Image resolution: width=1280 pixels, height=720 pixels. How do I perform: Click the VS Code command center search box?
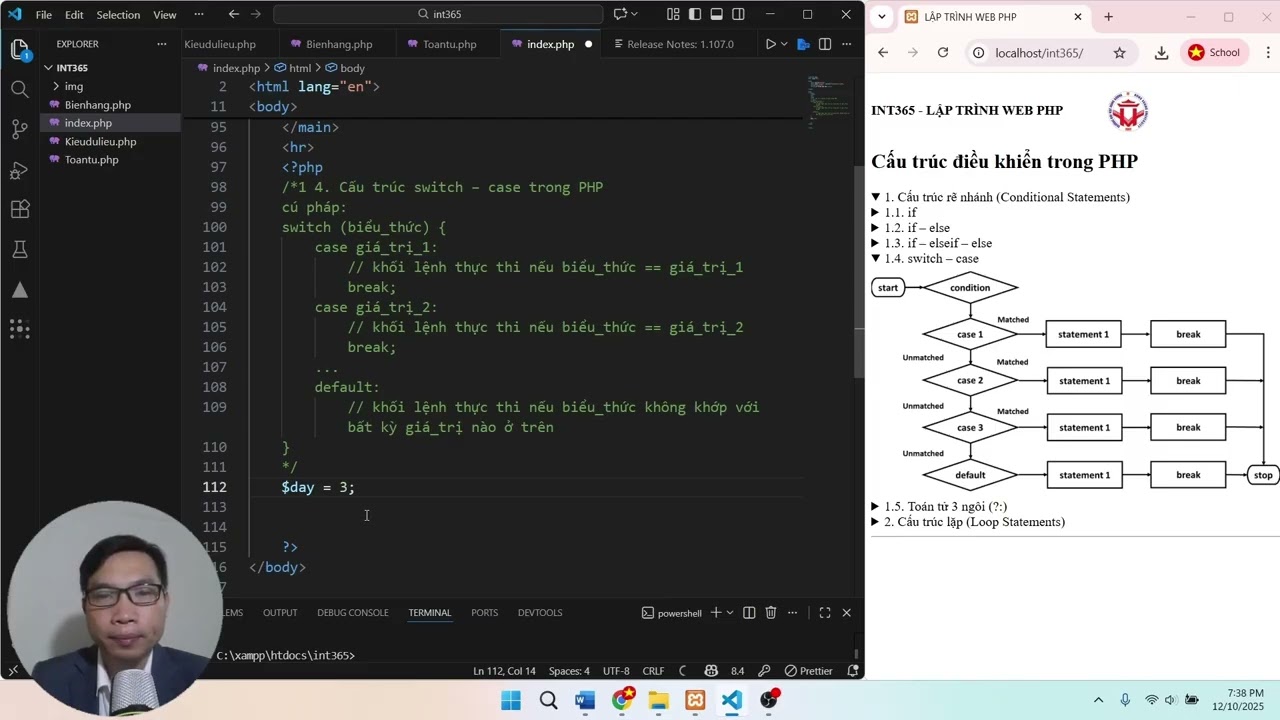(438, 14)
